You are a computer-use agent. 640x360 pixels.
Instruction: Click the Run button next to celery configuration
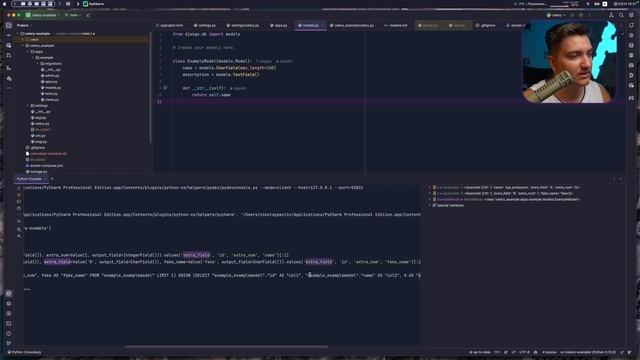click(573, 15)
